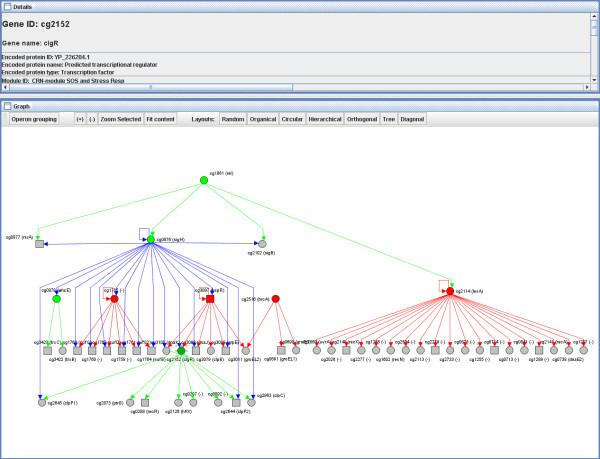The height and width of the screenshot is (459, 600).
Task: Click the Details panel header icon
Action: (6, 6)
